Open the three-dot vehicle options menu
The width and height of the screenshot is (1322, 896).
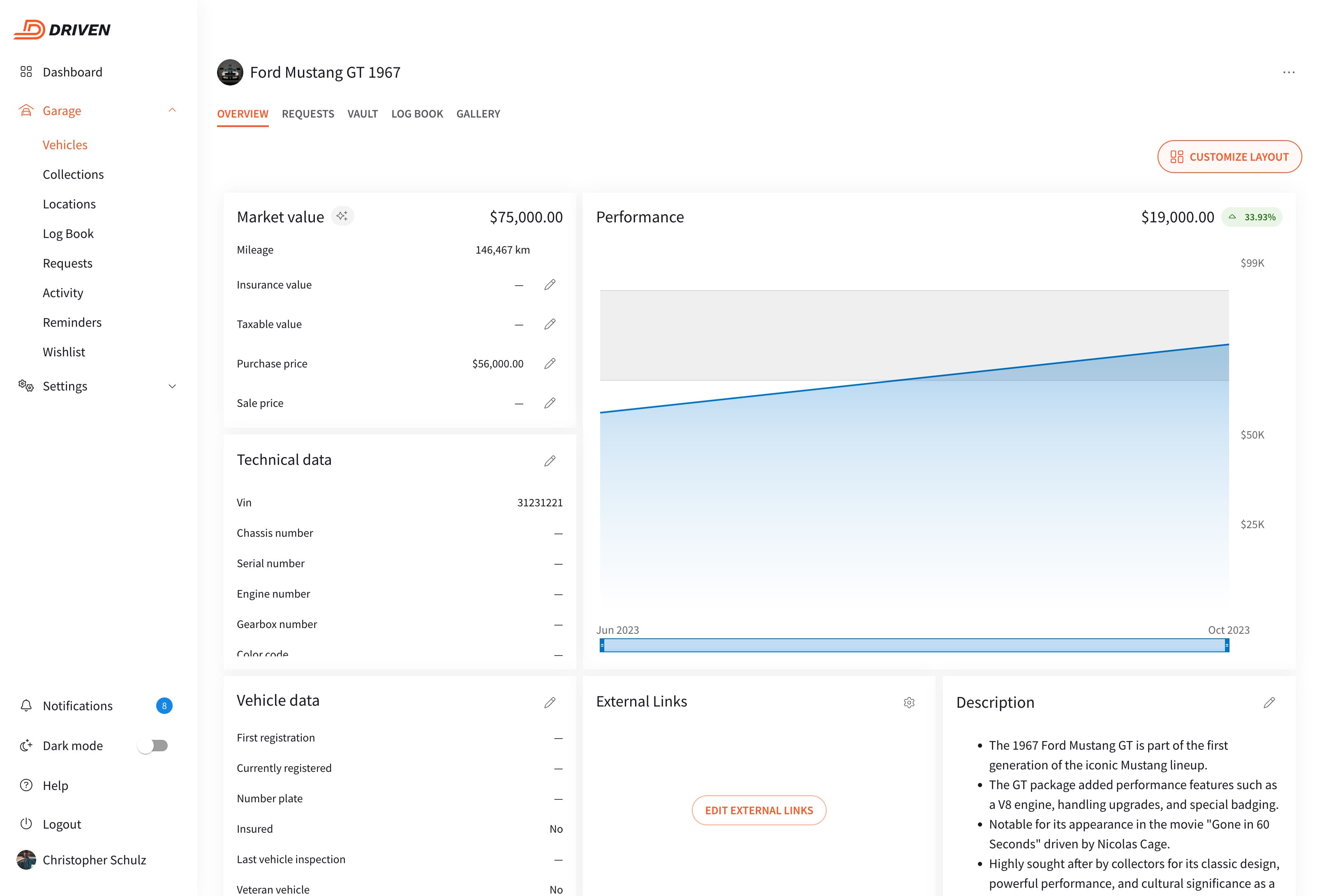[x=1289, y=73]
